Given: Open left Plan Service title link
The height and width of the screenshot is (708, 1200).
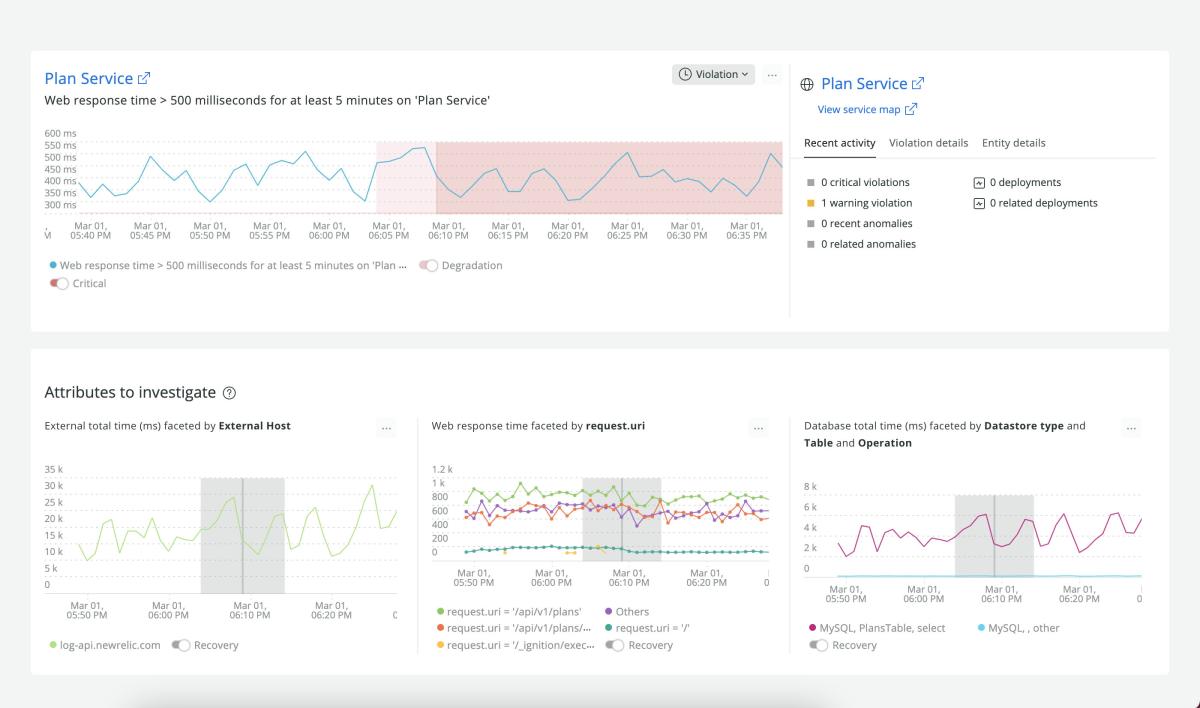Looking at the screenshot, I should coord(98,78).
